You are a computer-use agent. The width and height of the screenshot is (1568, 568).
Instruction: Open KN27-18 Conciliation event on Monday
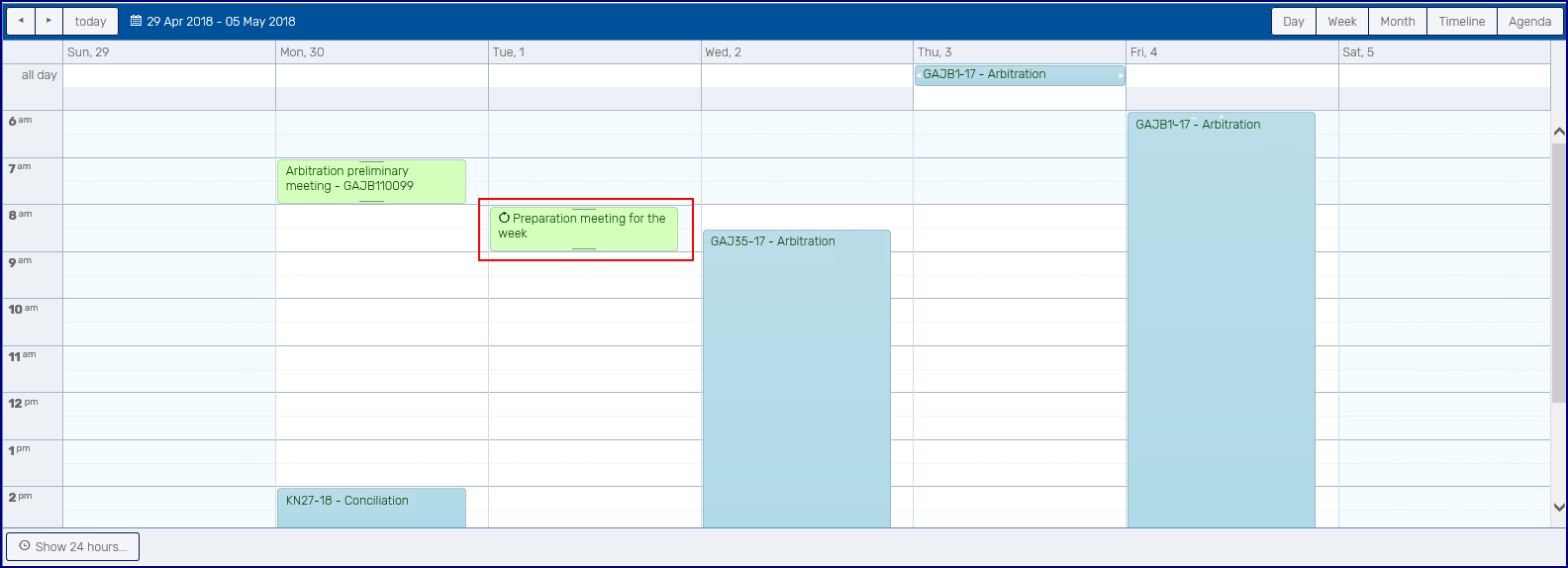(371, 507)
